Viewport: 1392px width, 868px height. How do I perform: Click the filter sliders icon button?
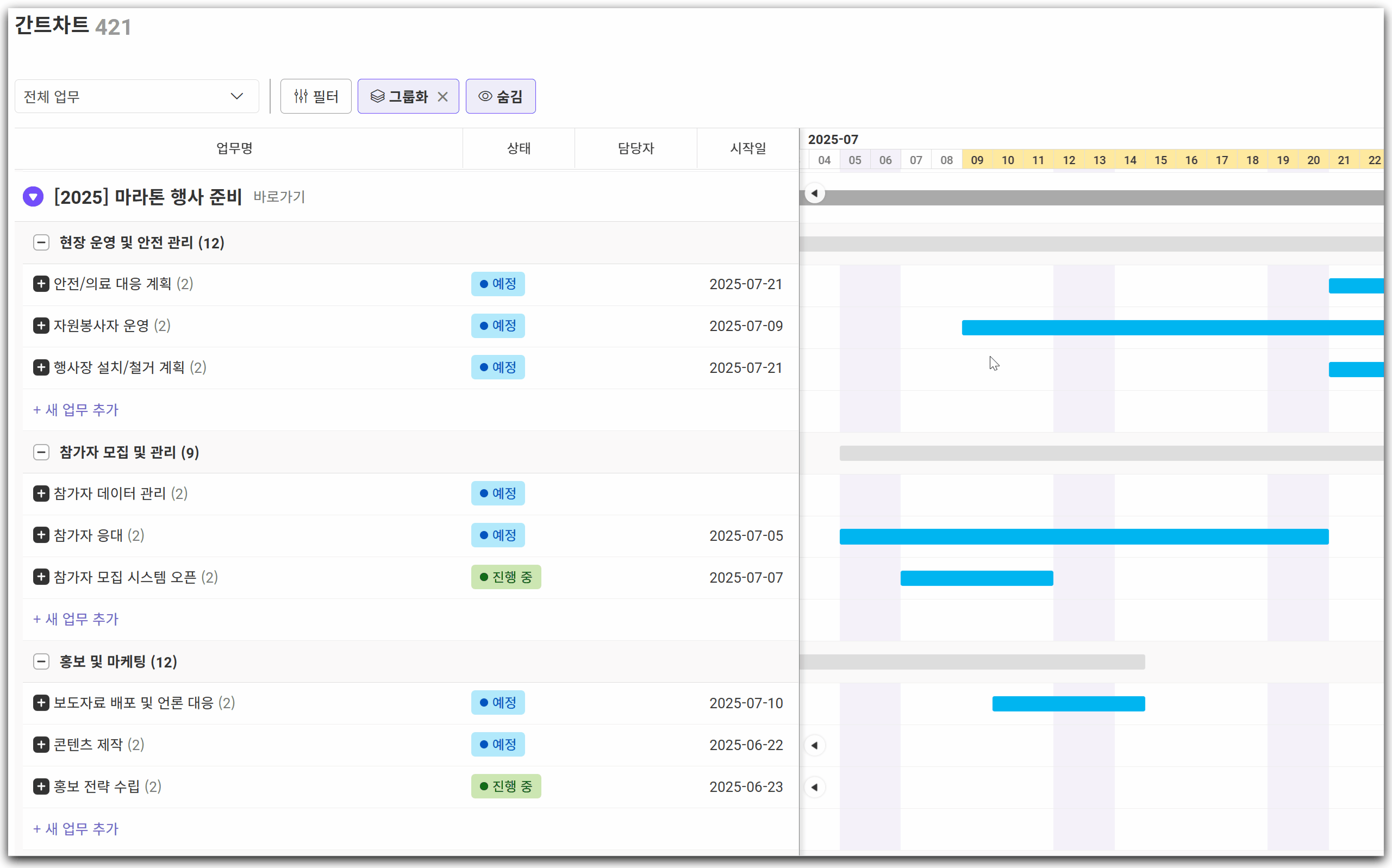pos(316,96)
